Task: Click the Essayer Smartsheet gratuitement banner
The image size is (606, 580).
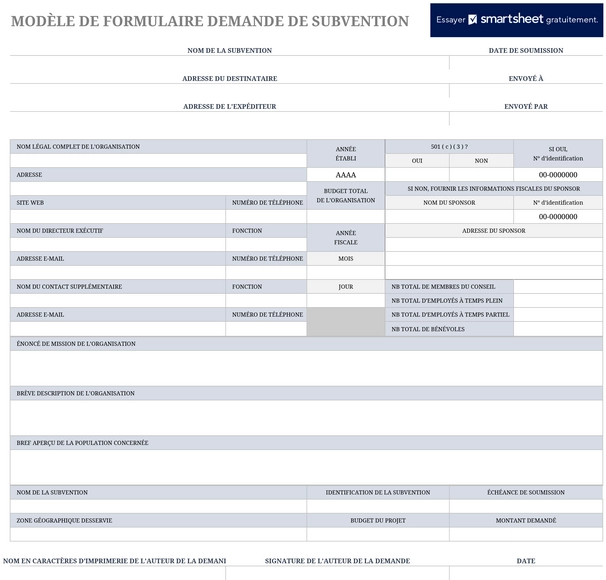Action: tap(516, 20)
